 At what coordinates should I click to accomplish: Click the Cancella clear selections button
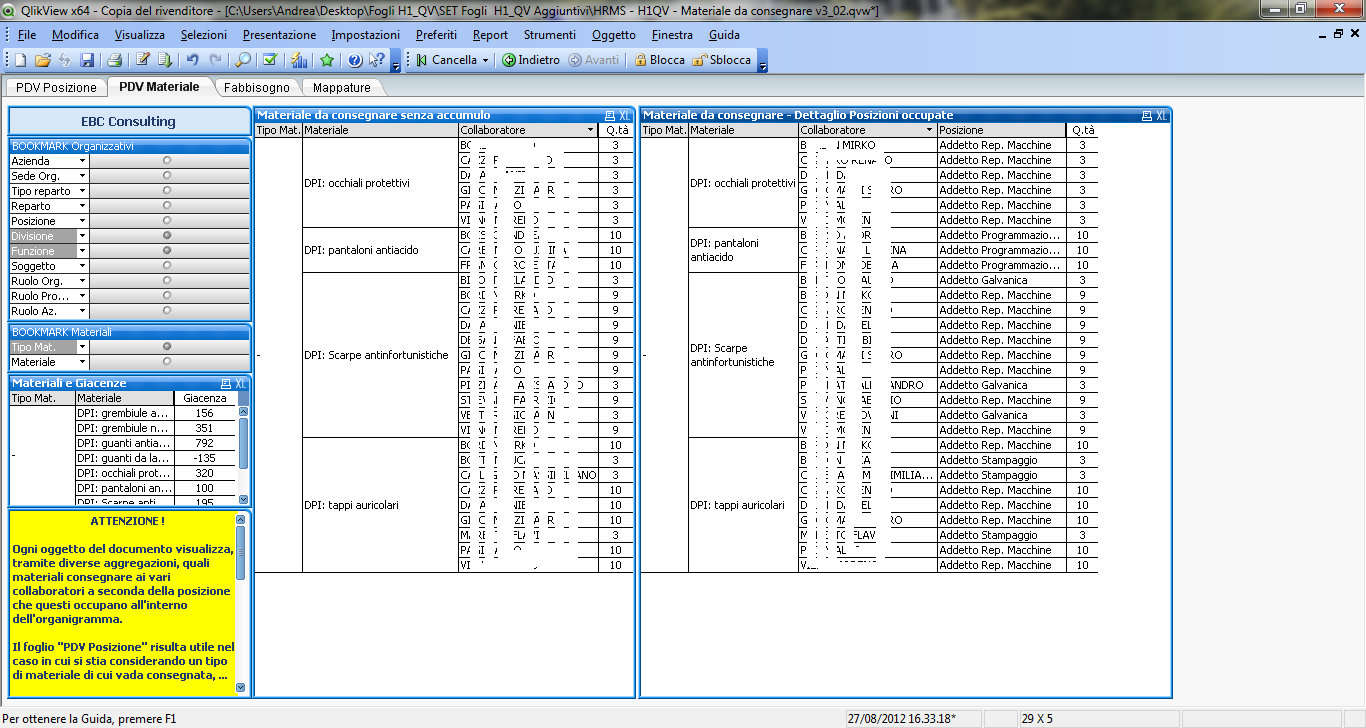[x=446, y=60]
